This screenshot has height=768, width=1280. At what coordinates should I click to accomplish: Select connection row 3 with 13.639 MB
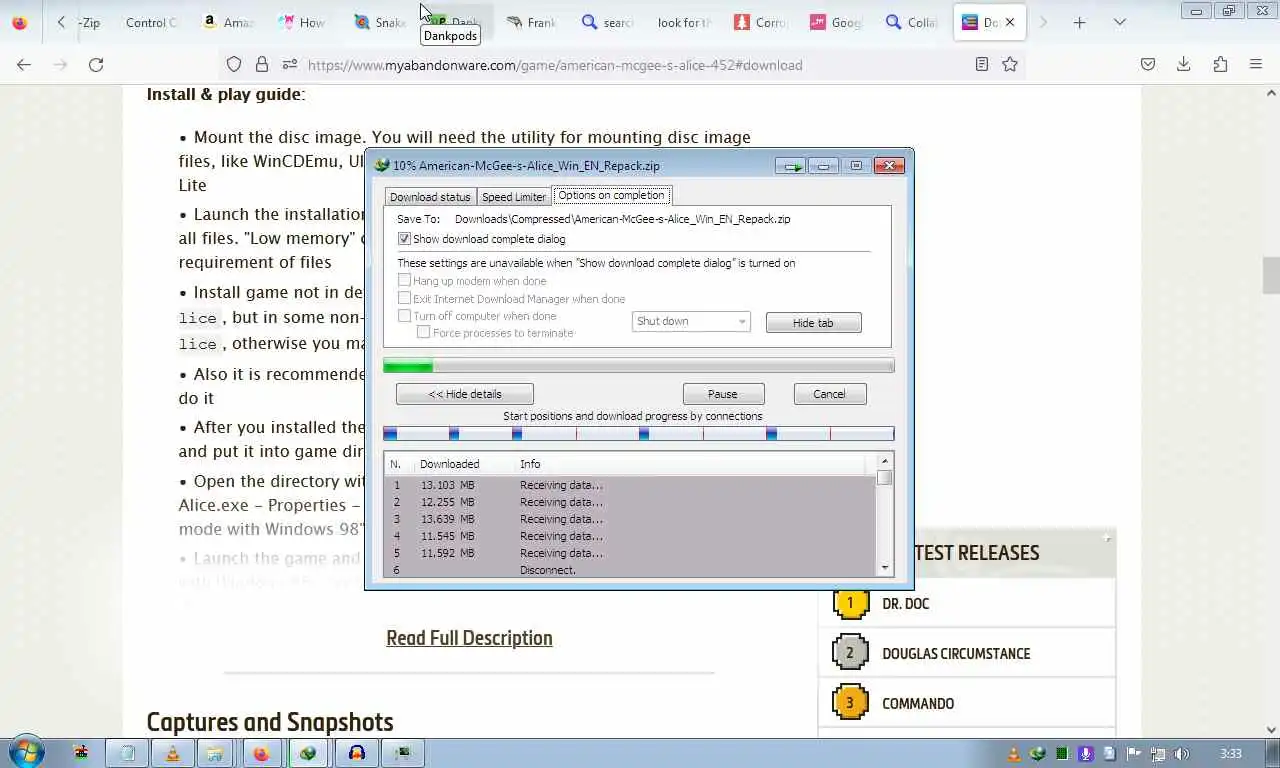pyautogui.click(x=630, y=519)
